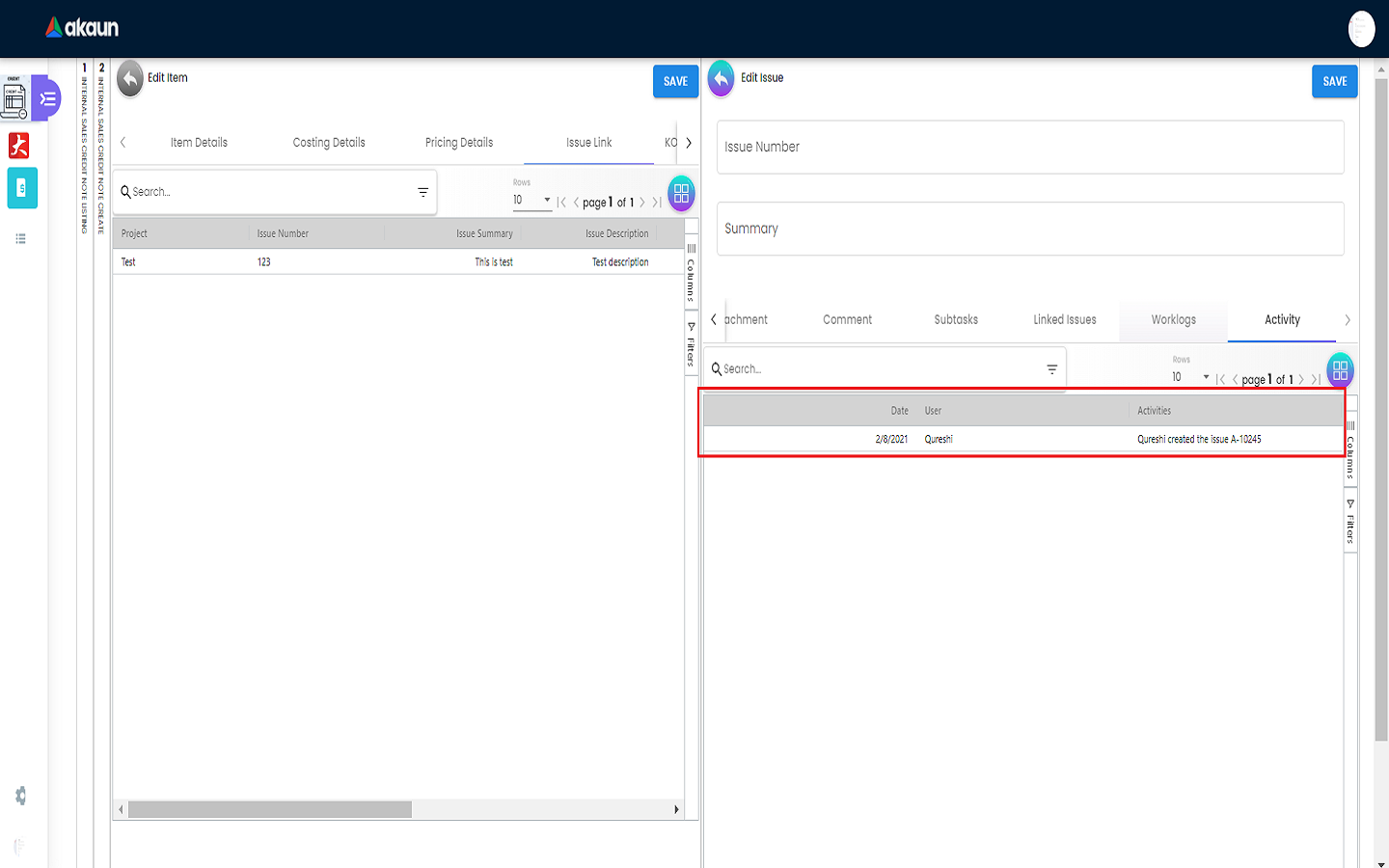Click the back arrow beside Edit Issue
1389x868 pixels.
point(721,79)
